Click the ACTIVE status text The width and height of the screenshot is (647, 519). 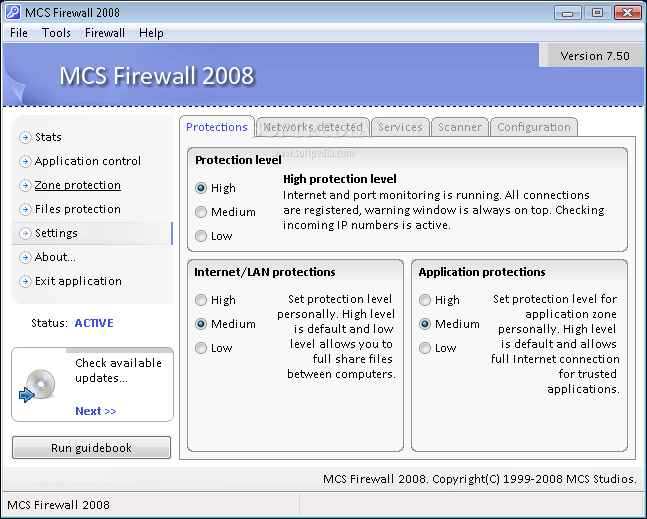click(94, 323)
